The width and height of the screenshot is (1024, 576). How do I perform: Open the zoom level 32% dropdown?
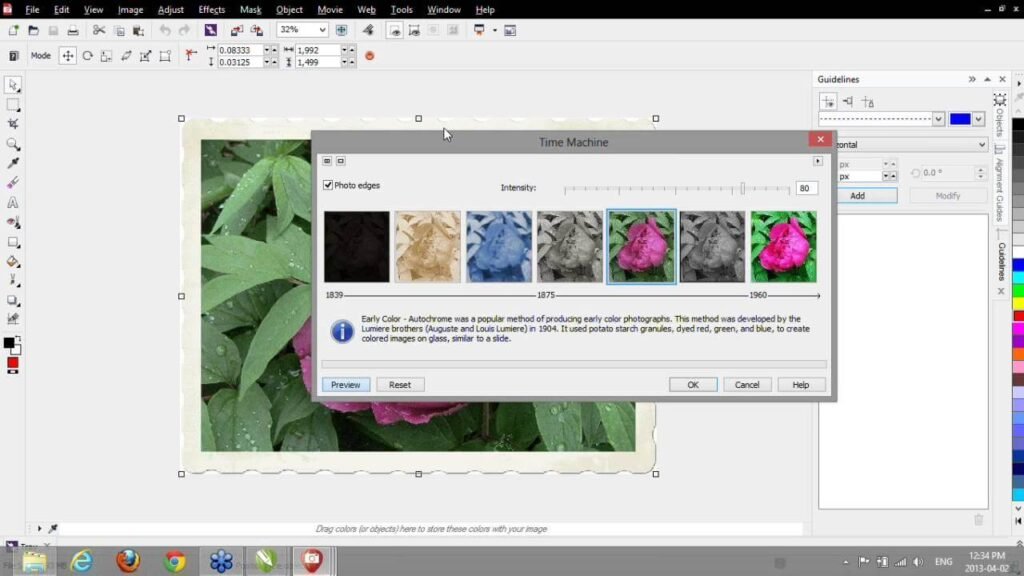point(322,30)
